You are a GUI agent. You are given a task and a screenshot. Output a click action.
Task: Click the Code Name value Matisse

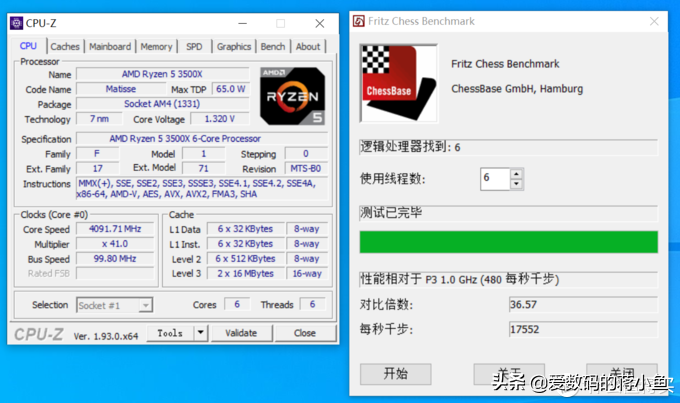(x=121, y=89)
